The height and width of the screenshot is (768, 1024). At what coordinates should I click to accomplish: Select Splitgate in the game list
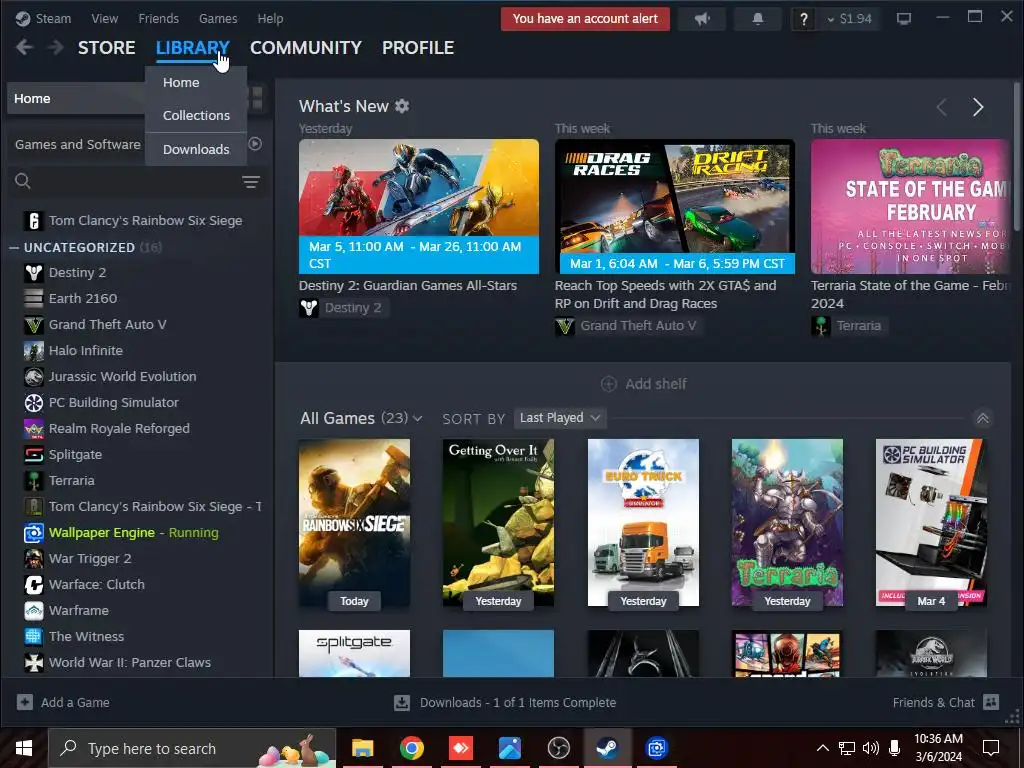point(75,455)
